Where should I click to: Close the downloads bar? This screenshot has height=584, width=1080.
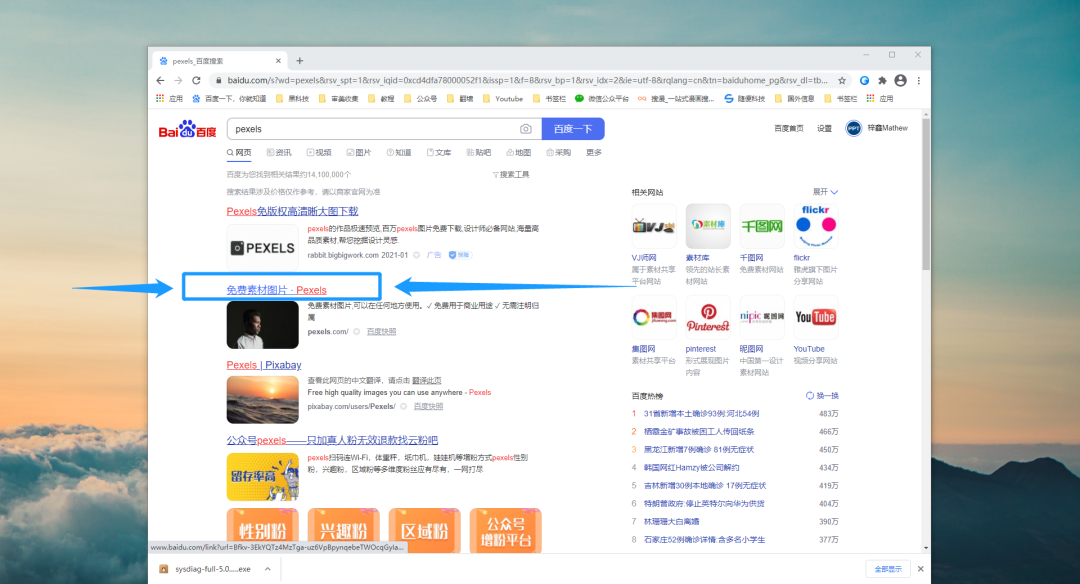coord(920,569)
